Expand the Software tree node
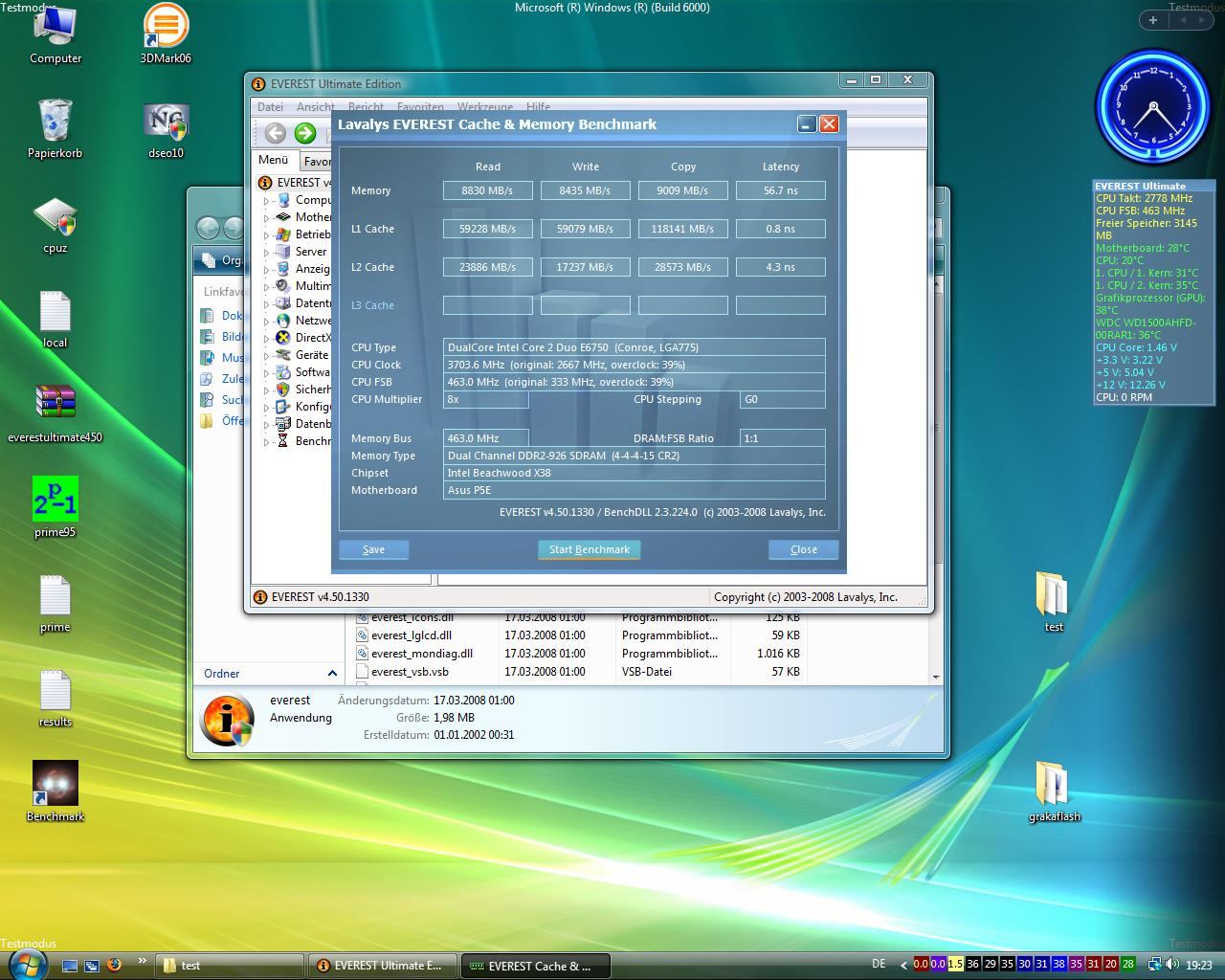Image resolution: width=1225 pixels, height=980 pixels. pyautogui.click(x=267, y=372)
